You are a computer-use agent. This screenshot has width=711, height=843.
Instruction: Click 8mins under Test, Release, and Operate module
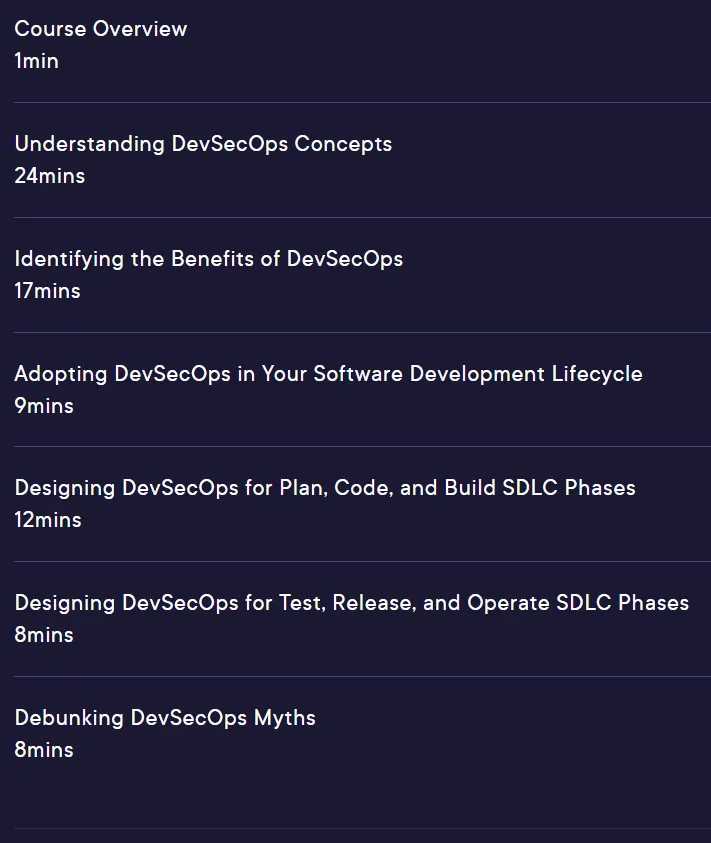point(44,635)
